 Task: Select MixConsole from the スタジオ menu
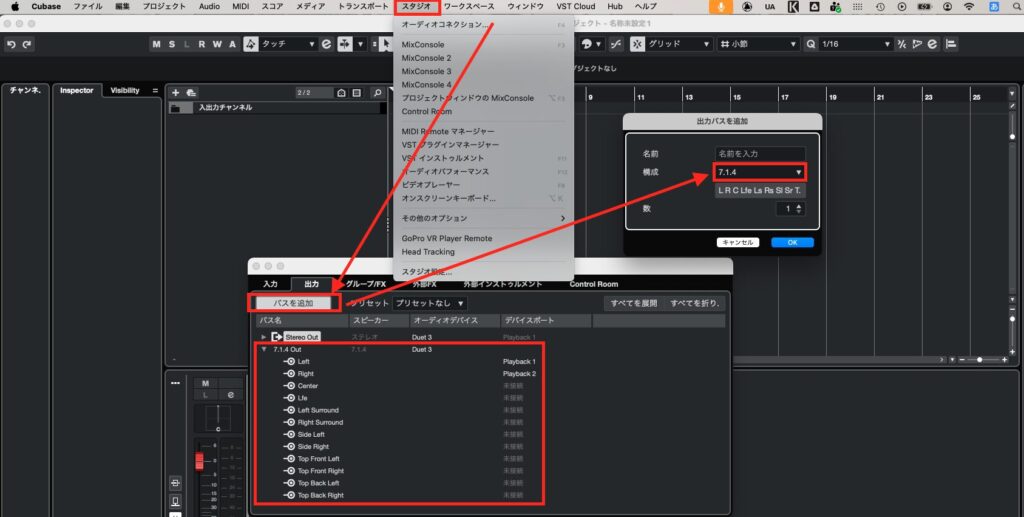(x=423, y=45)
